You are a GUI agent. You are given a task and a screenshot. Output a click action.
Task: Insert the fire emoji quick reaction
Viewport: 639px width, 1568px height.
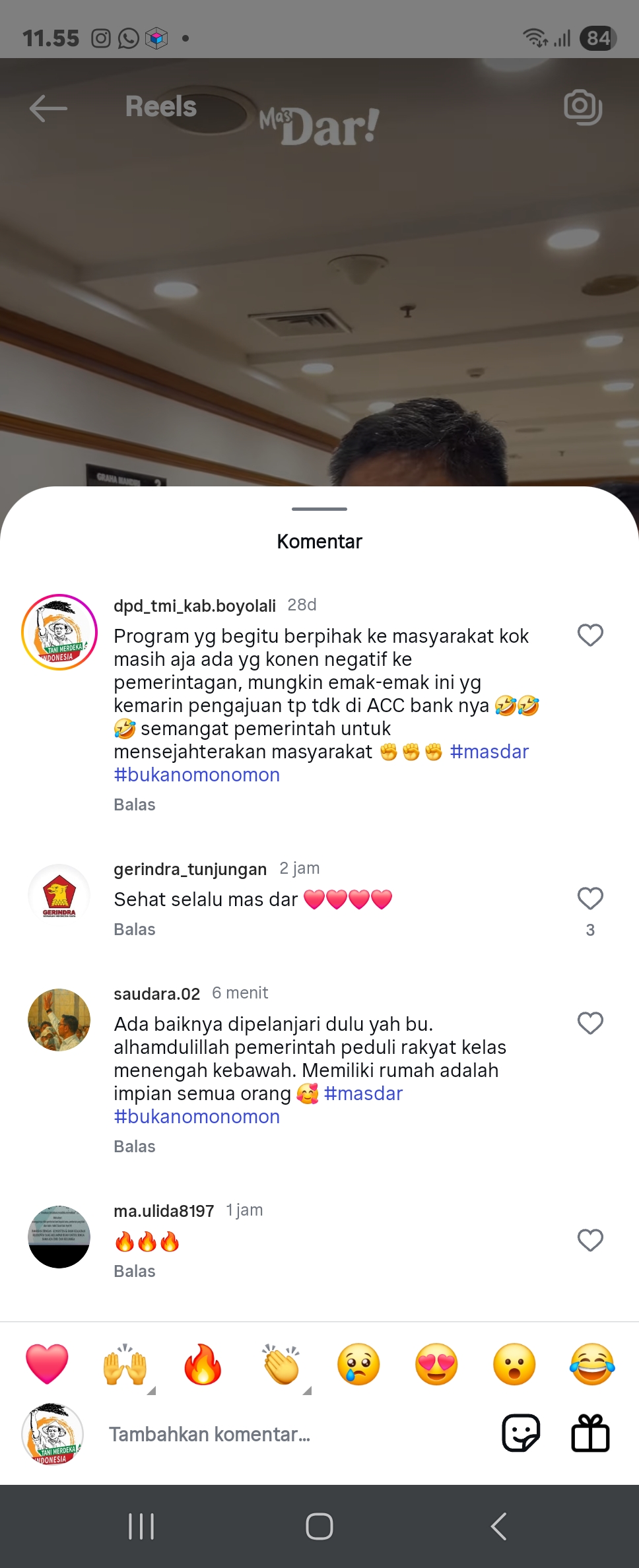[x=203, y=1364]
